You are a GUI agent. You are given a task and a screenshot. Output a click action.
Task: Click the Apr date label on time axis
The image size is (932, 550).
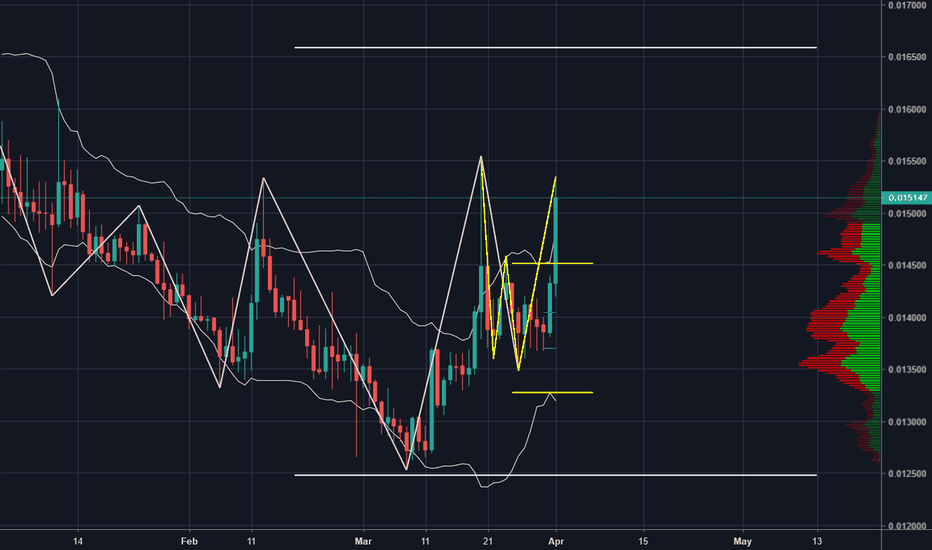coord(556,541)
